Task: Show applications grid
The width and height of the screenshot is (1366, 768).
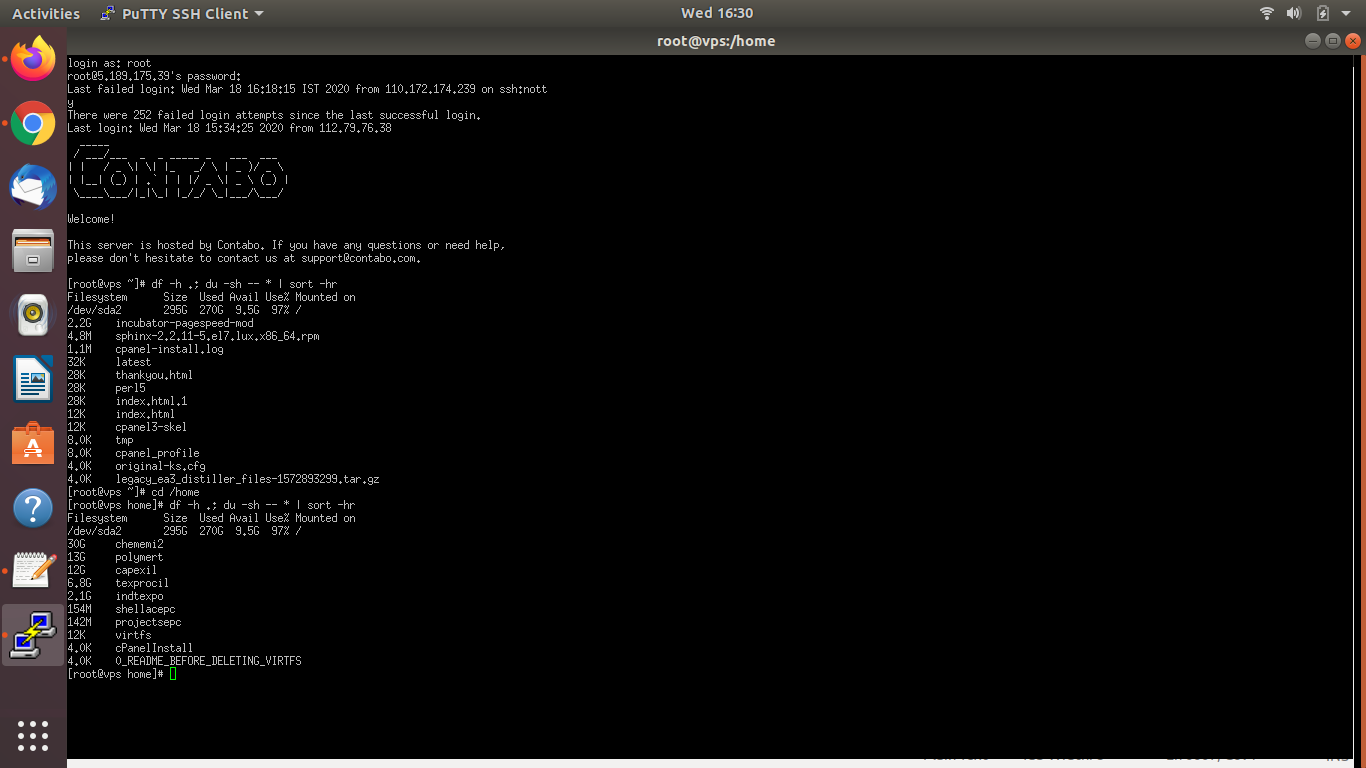Action: pos(33,735)
